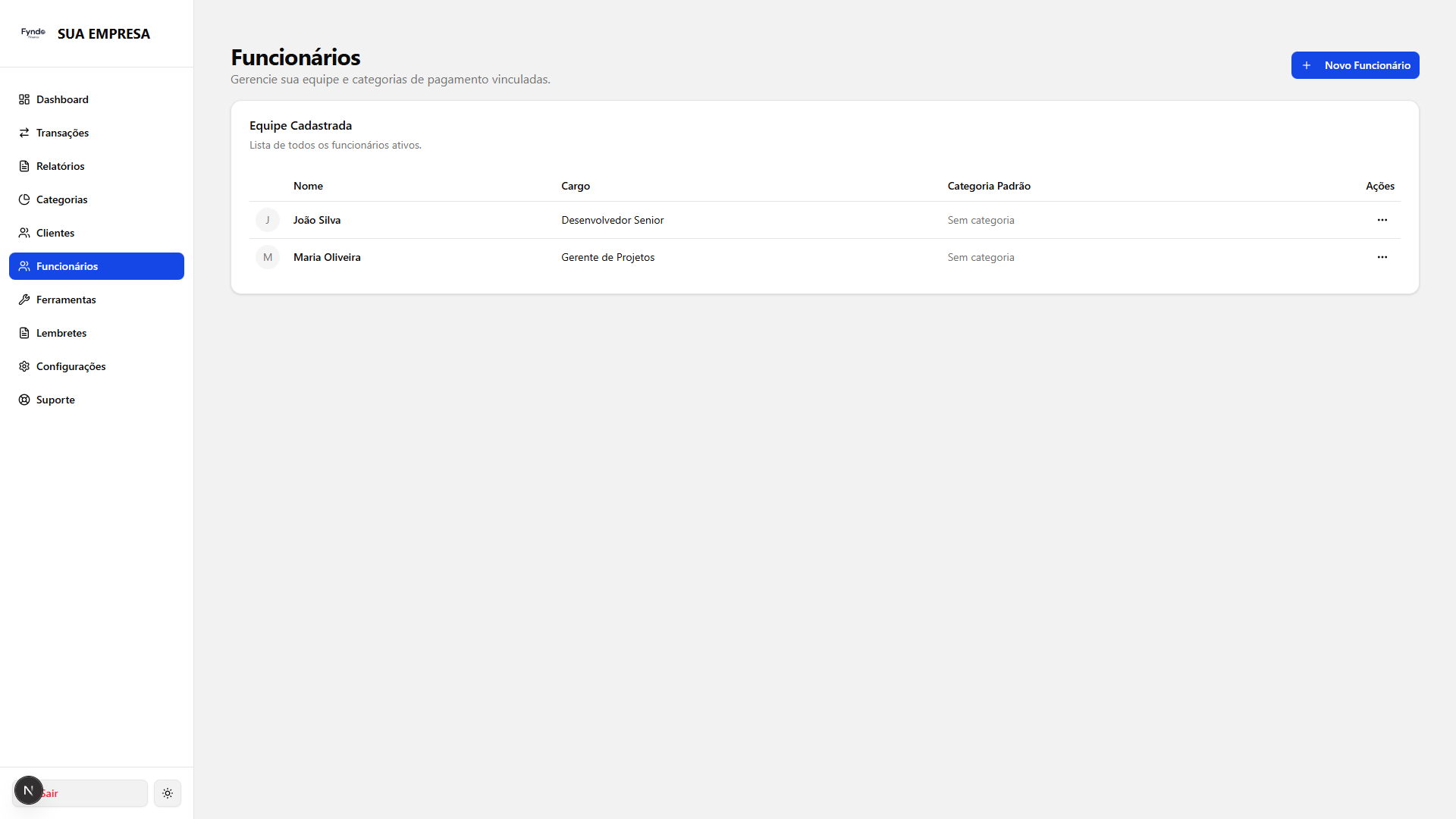
Task: Click the Relatórios document icon
Action: (x=24, y=166)
